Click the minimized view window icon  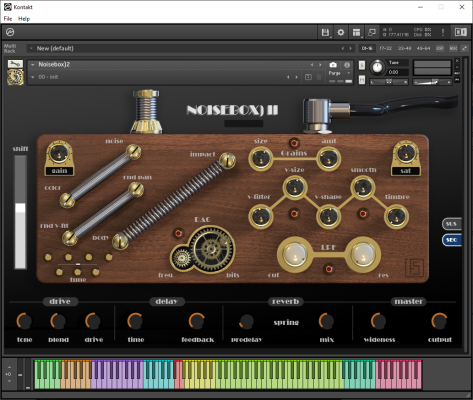pyautogui.click(x=372, y=32)
